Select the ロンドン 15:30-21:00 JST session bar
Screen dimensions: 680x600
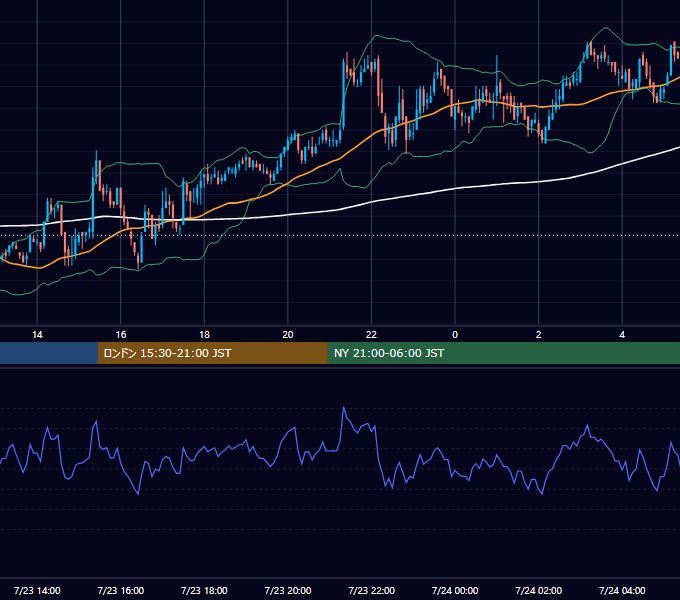point(212,353)
